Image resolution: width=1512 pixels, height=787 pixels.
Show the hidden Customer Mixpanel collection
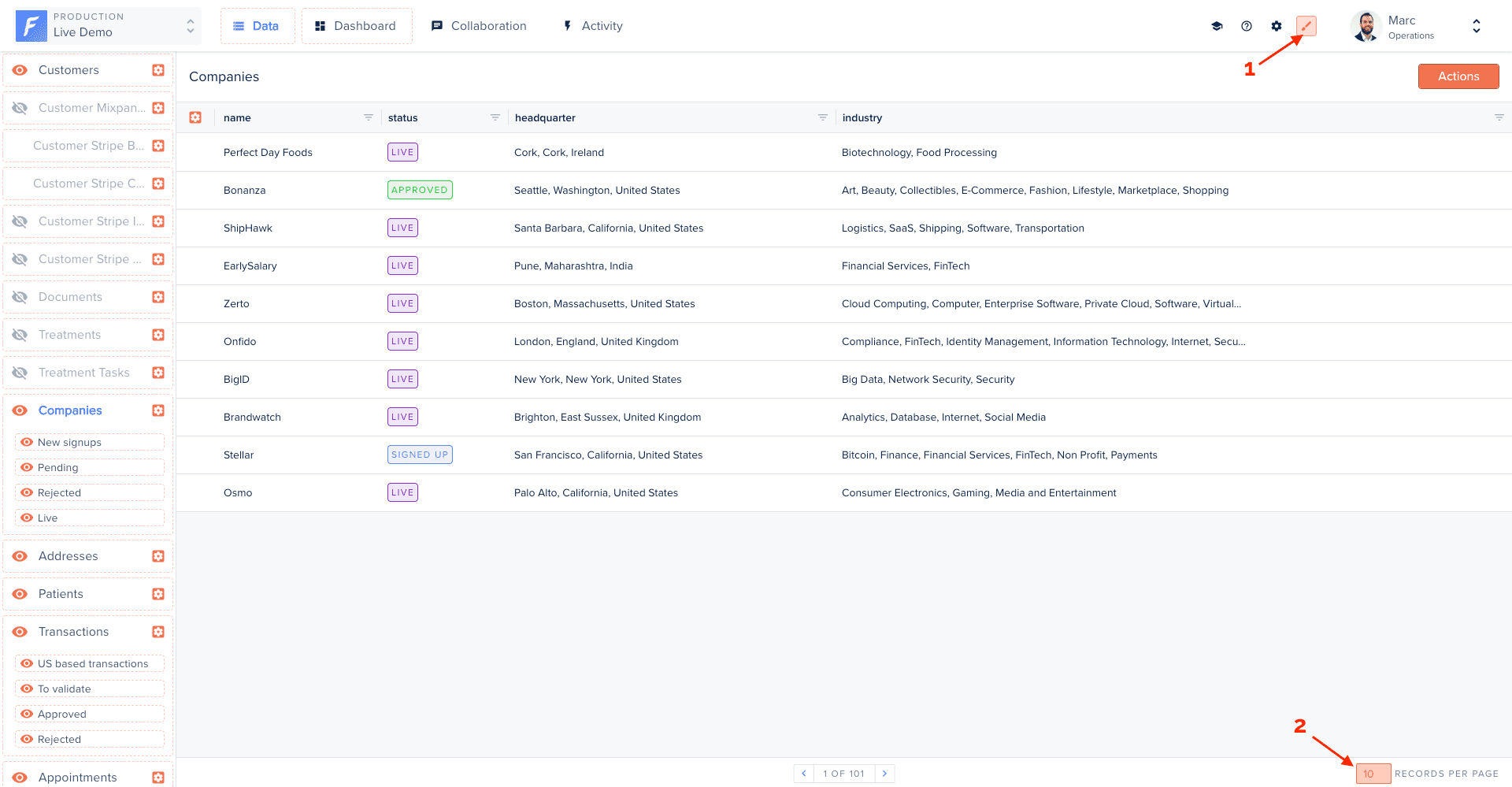point(20,108)
